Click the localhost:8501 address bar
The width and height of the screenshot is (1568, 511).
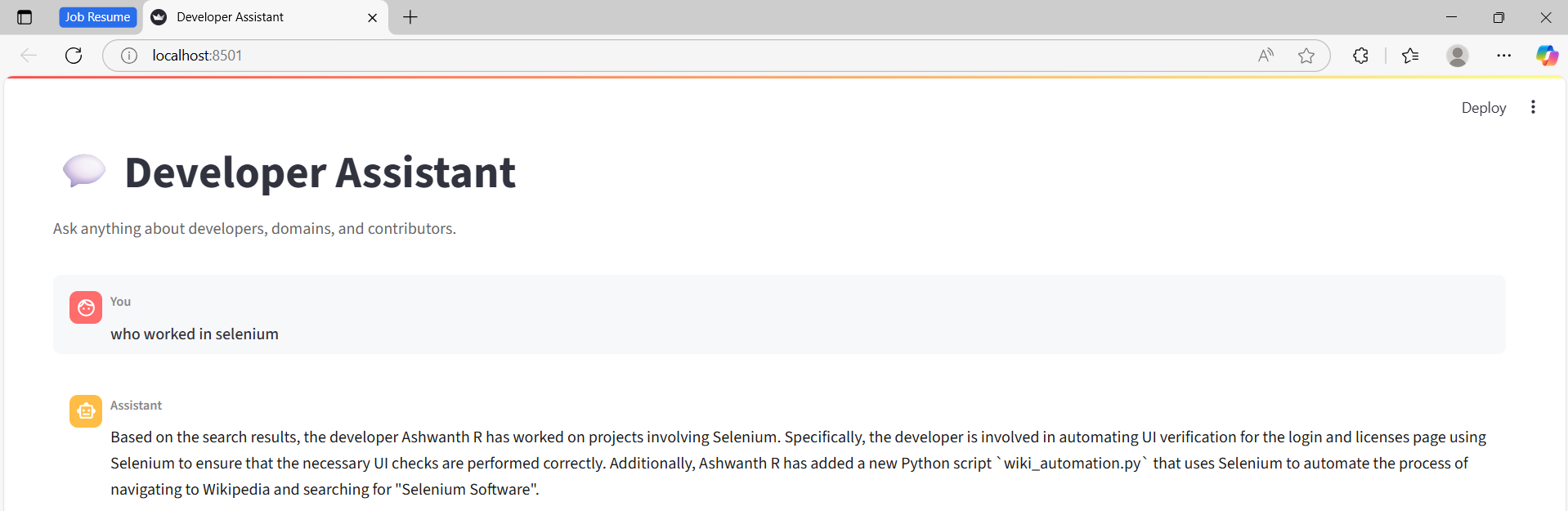point(654,56)
